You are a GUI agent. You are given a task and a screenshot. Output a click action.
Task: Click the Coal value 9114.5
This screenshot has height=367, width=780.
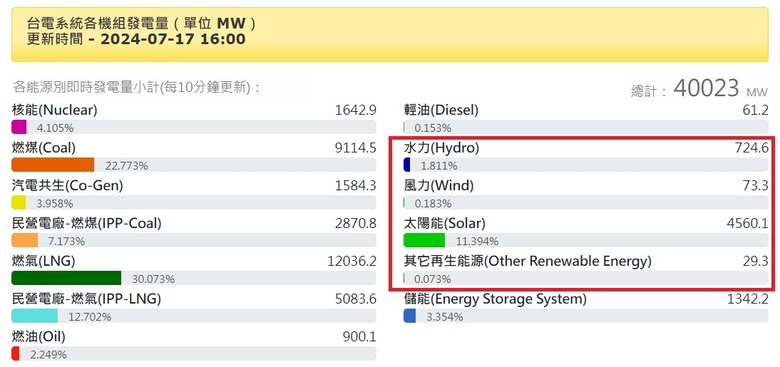[x=356, y=148]
